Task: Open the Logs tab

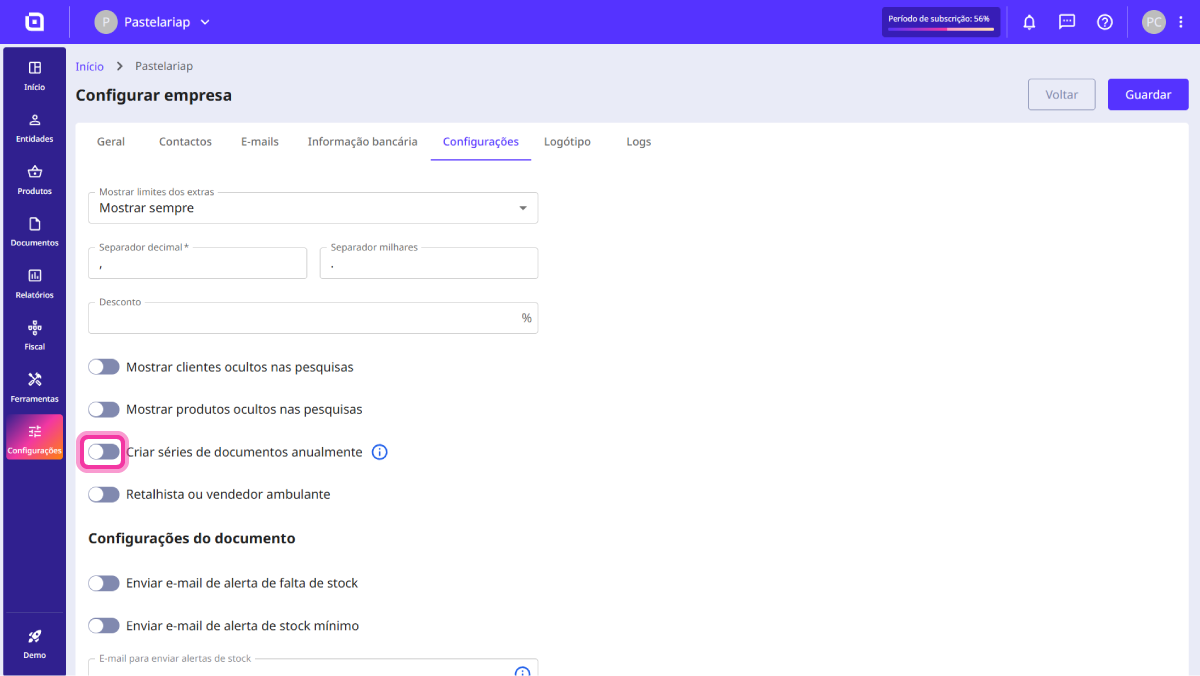Action: pyautogui.click(x=639, y=142)
